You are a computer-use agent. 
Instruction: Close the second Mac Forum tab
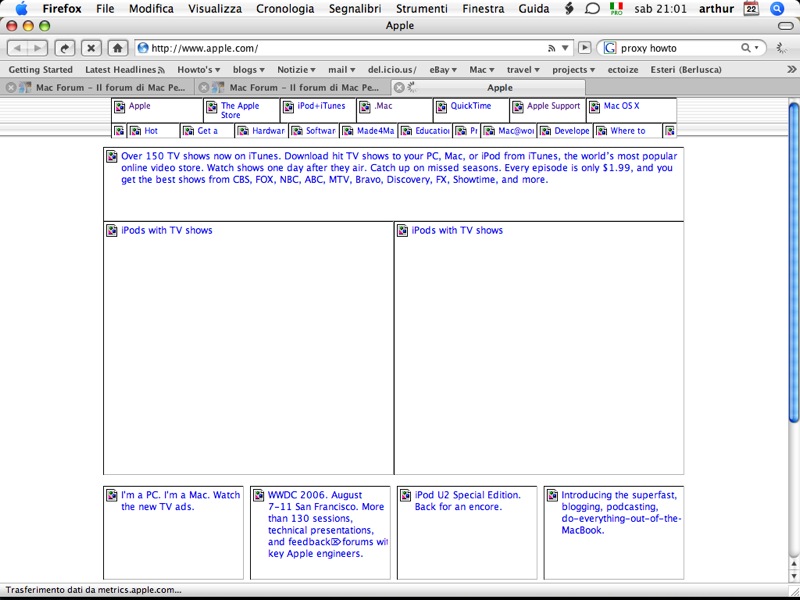coord(204,88)
